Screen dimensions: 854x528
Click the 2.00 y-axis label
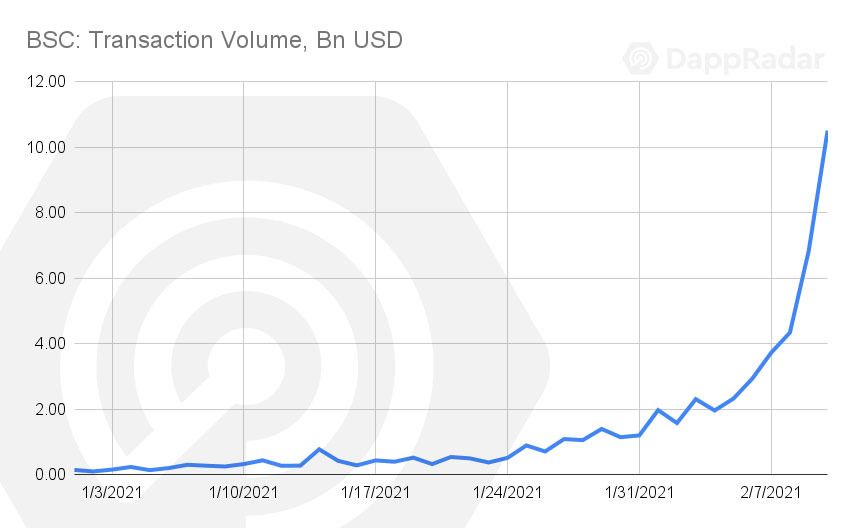[x=48, y=409]
